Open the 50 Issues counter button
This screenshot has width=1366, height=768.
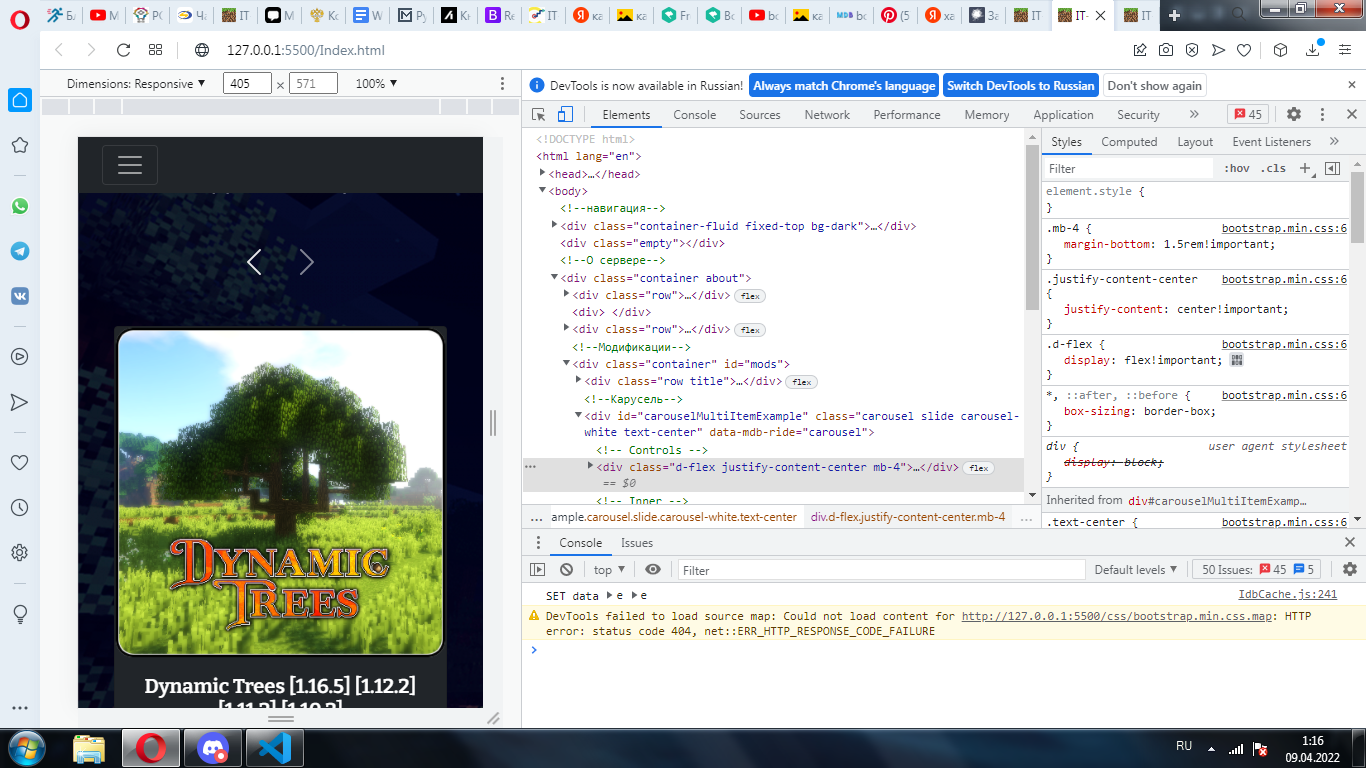click(1257, 570)
